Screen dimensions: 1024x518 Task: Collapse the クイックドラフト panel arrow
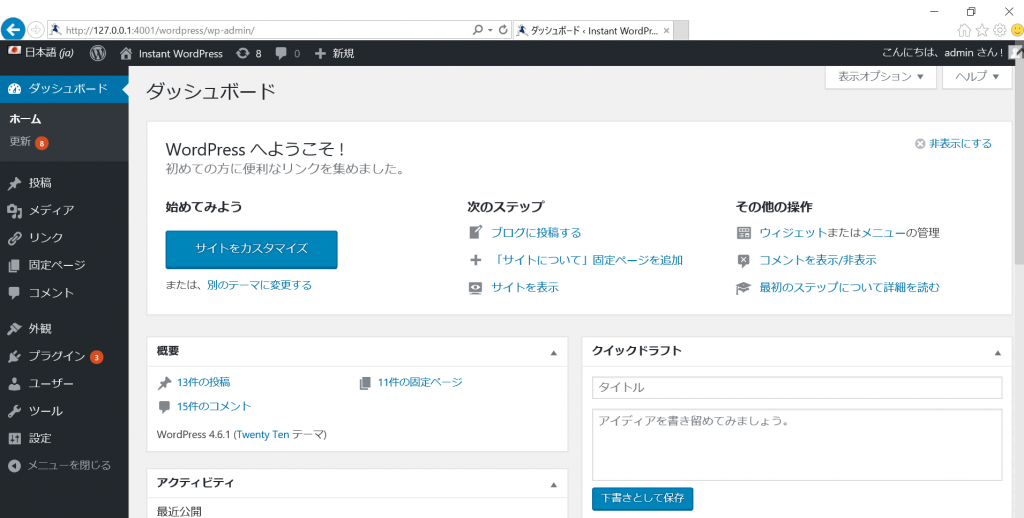pyautogui.click(x=997, y=353)
